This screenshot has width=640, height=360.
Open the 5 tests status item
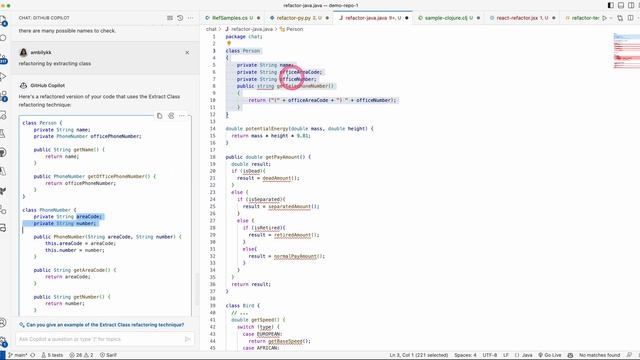[x=52, y=355]
